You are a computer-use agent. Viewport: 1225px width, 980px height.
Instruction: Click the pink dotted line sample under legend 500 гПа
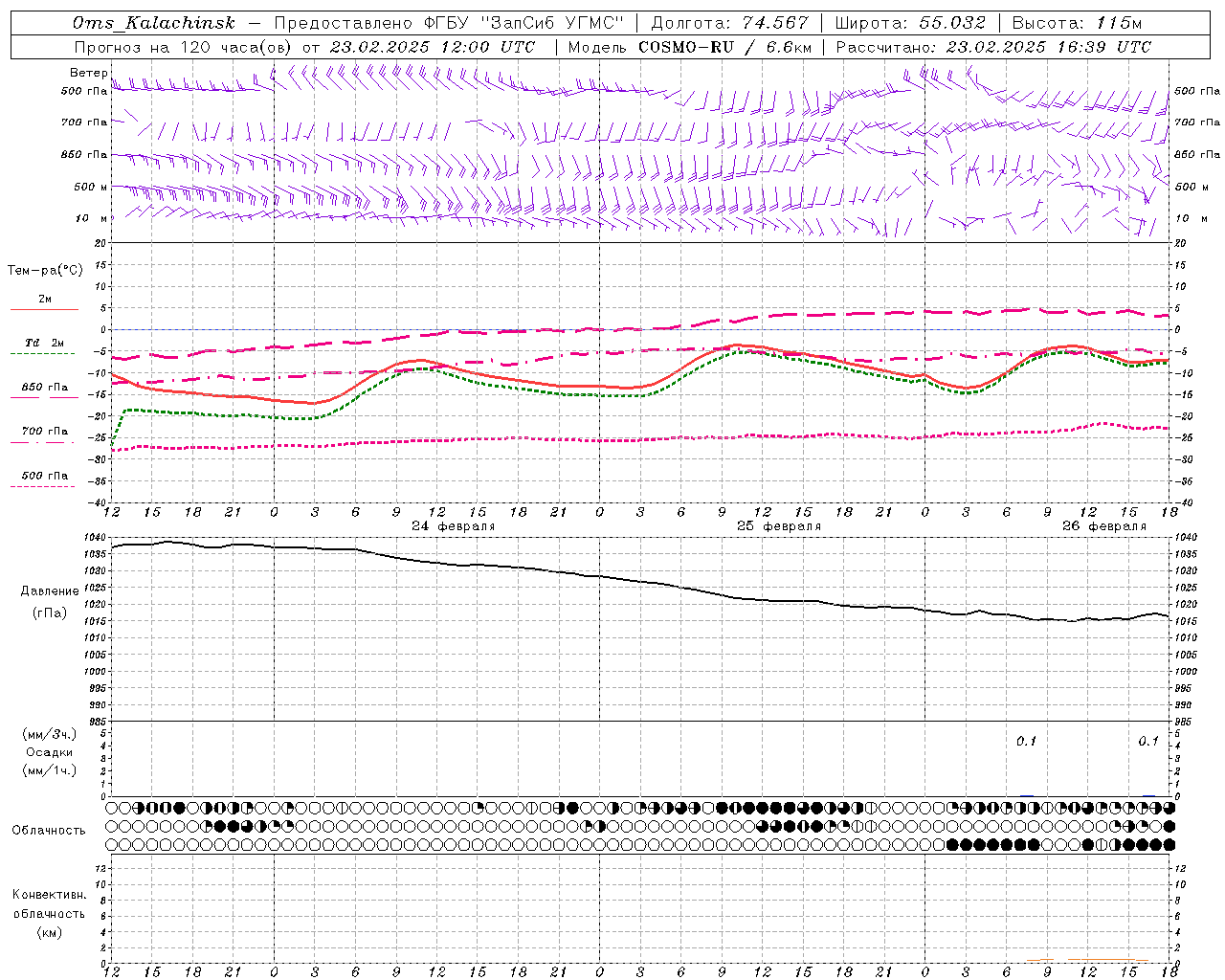coord(43,486)
